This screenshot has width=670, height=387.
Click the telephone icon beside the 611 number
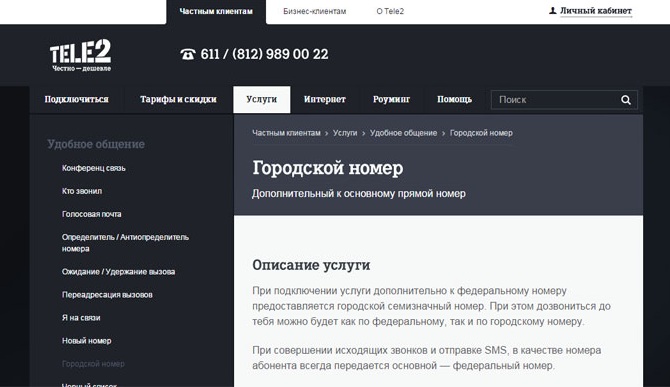(x=188, y=54)
